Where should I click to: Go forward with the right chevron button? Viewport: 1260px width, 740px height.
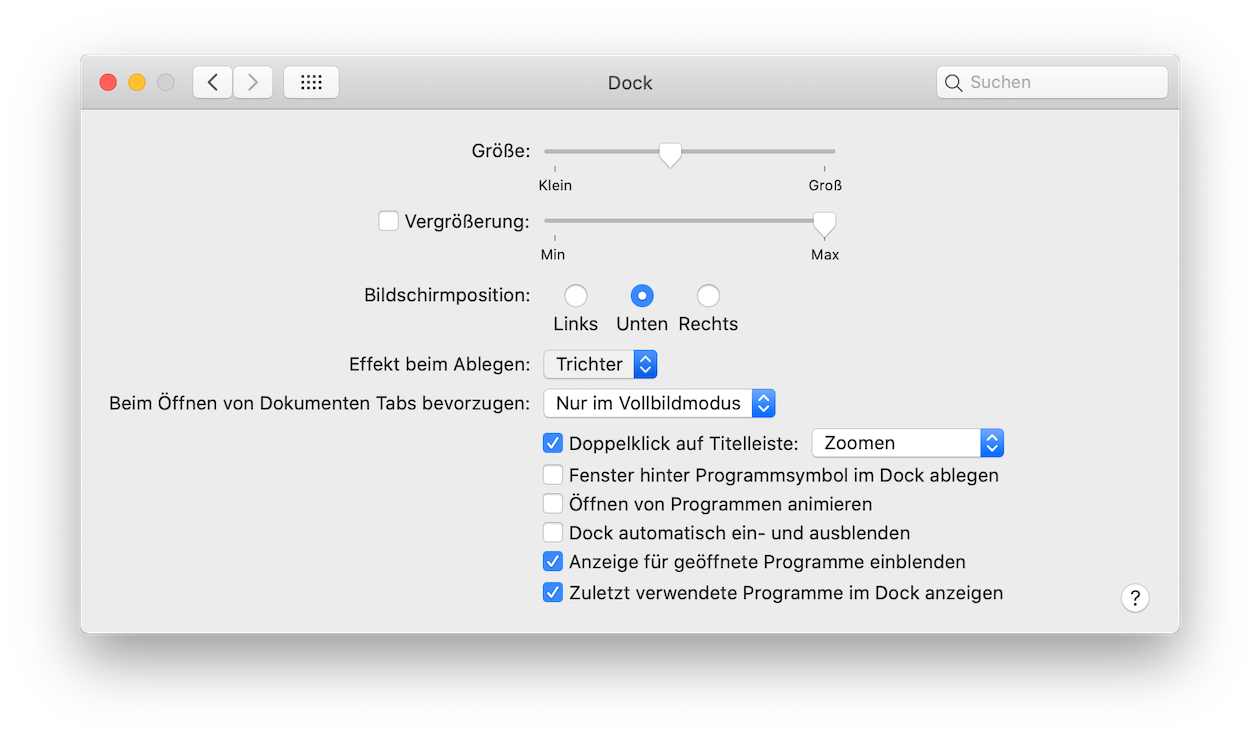[x=253, y=82]
